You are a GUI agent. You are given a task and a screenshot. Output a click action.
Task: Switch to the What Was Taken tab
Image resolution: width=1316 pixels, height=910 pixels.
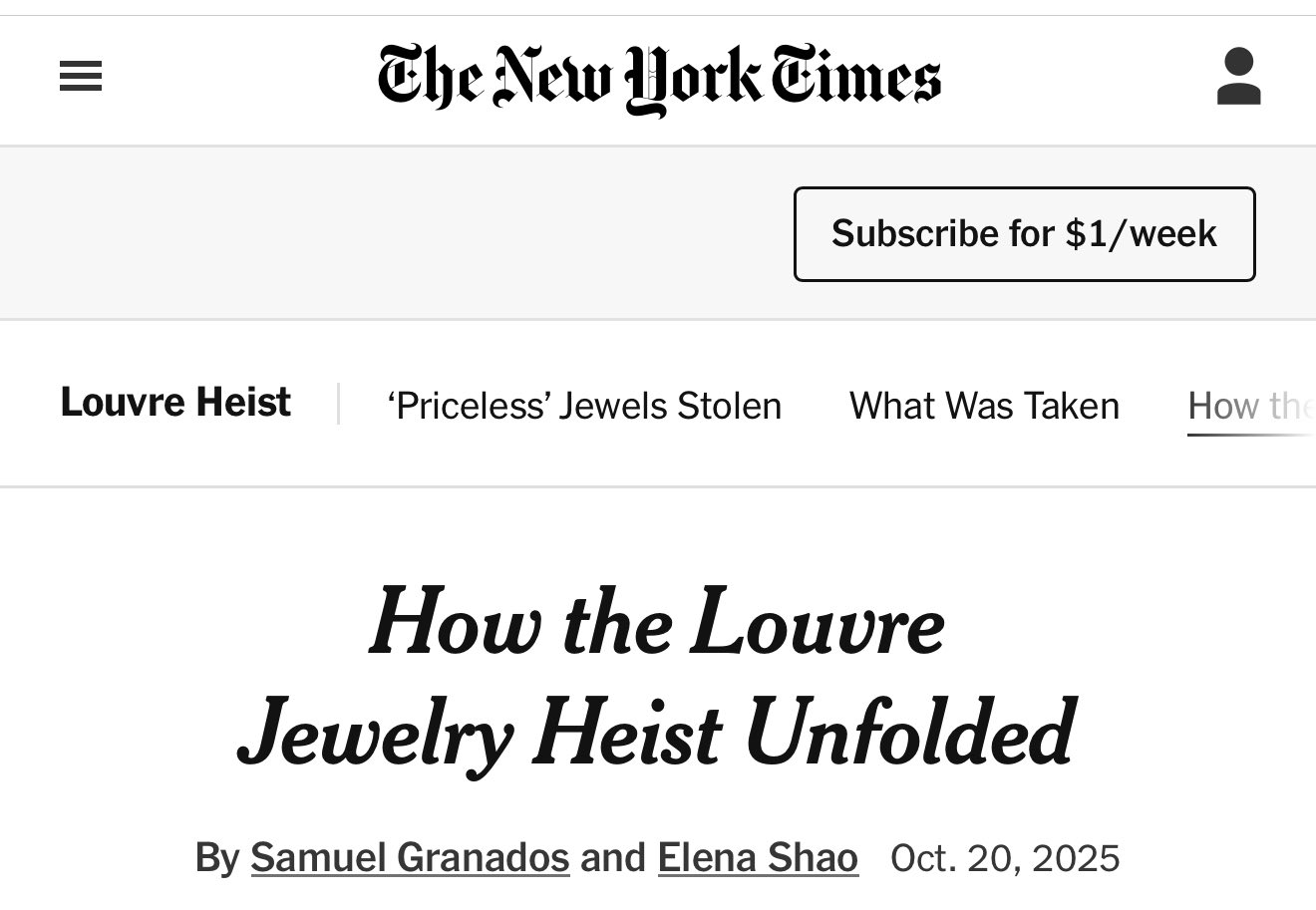click(x=984, y=406)
